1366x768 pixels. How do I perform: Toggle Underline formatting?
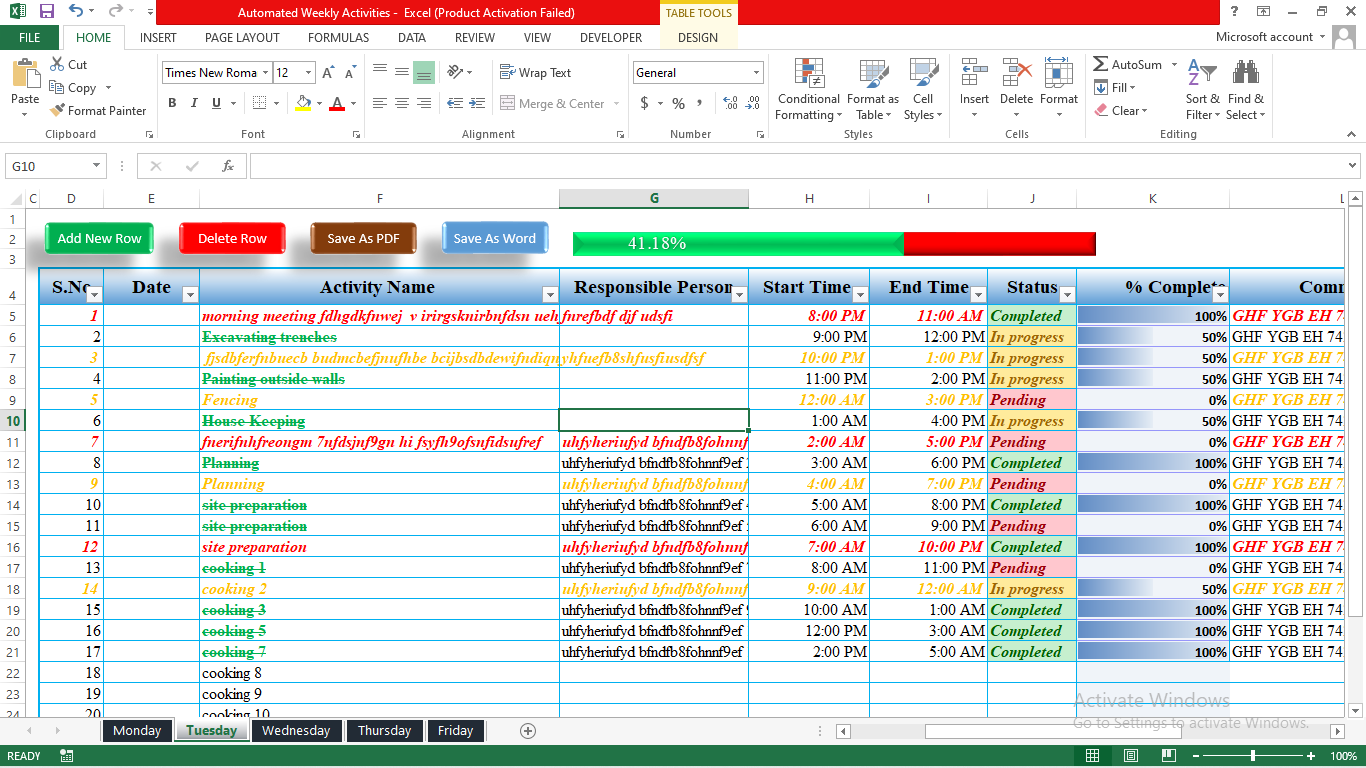216,103
